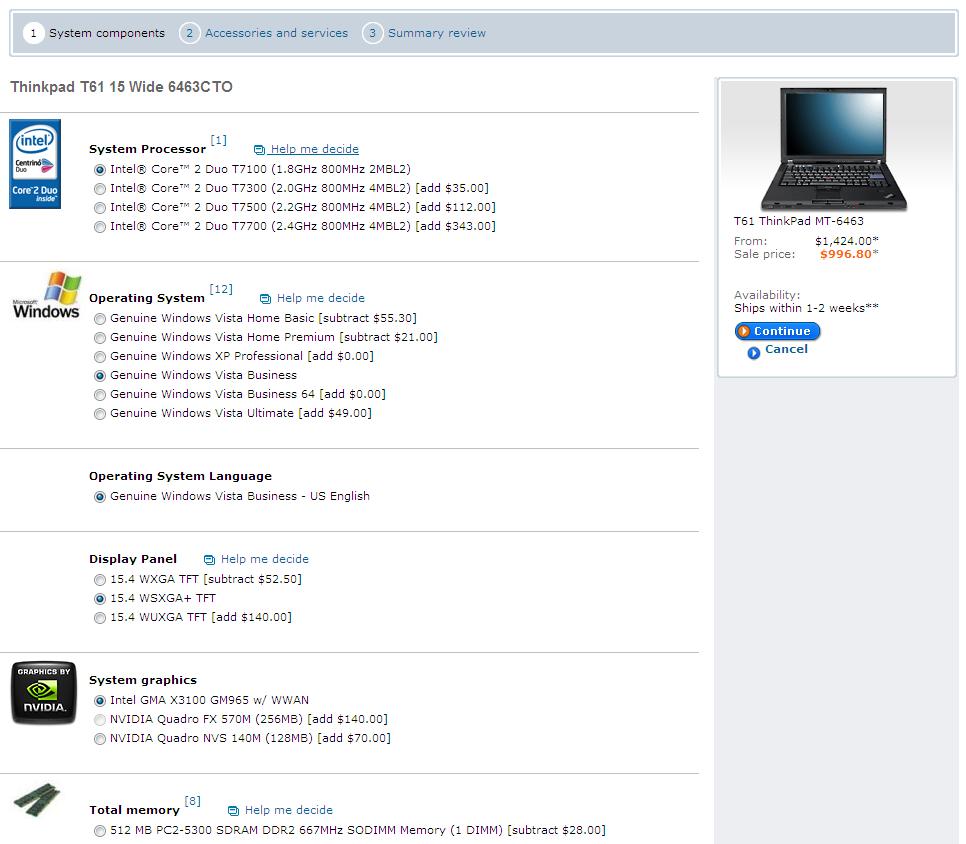Click the step 1 circle icon
Screen dimensions: 966x844
tap(33, 33)
